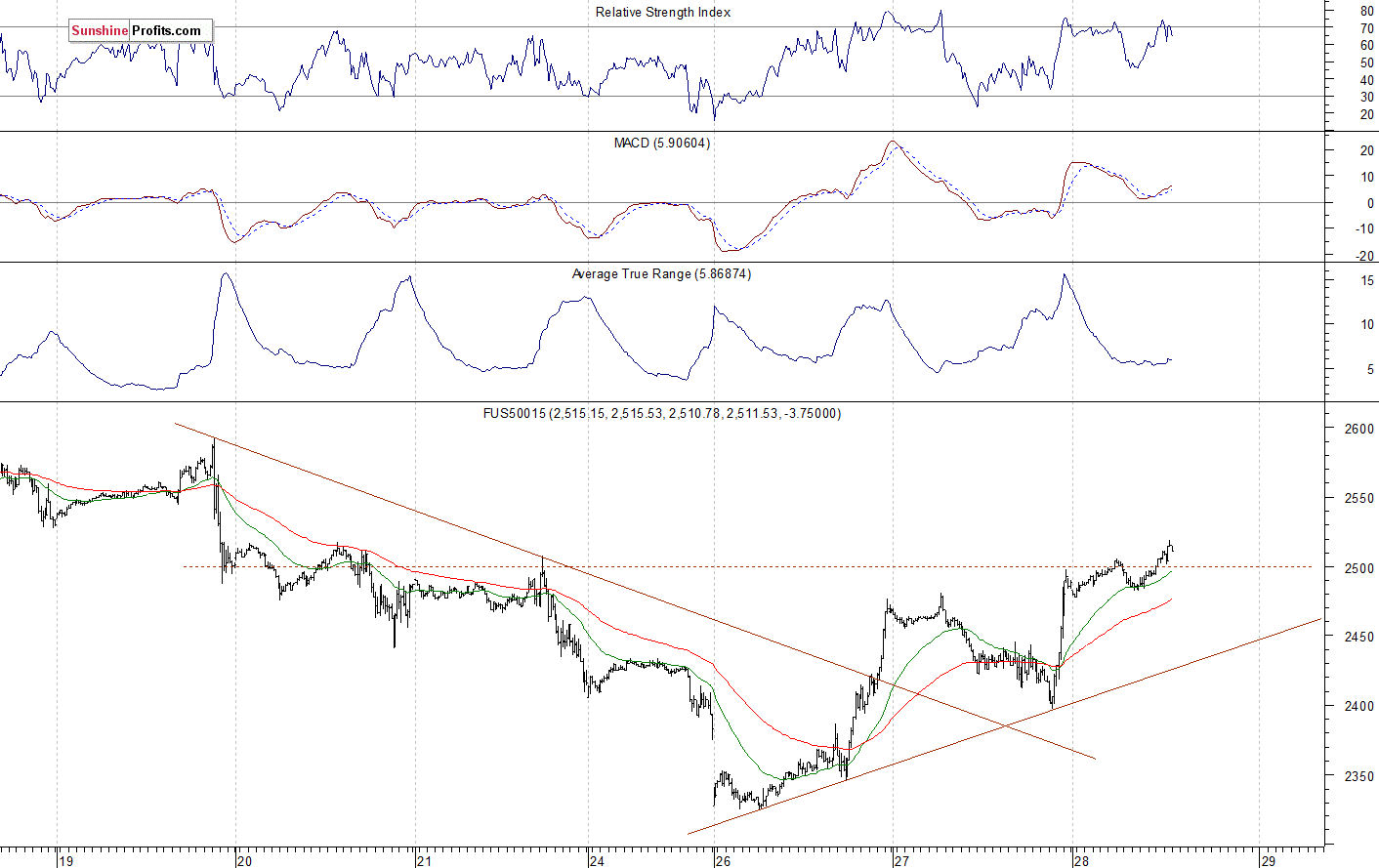Click date label 21 on time axis

point(424,861)
